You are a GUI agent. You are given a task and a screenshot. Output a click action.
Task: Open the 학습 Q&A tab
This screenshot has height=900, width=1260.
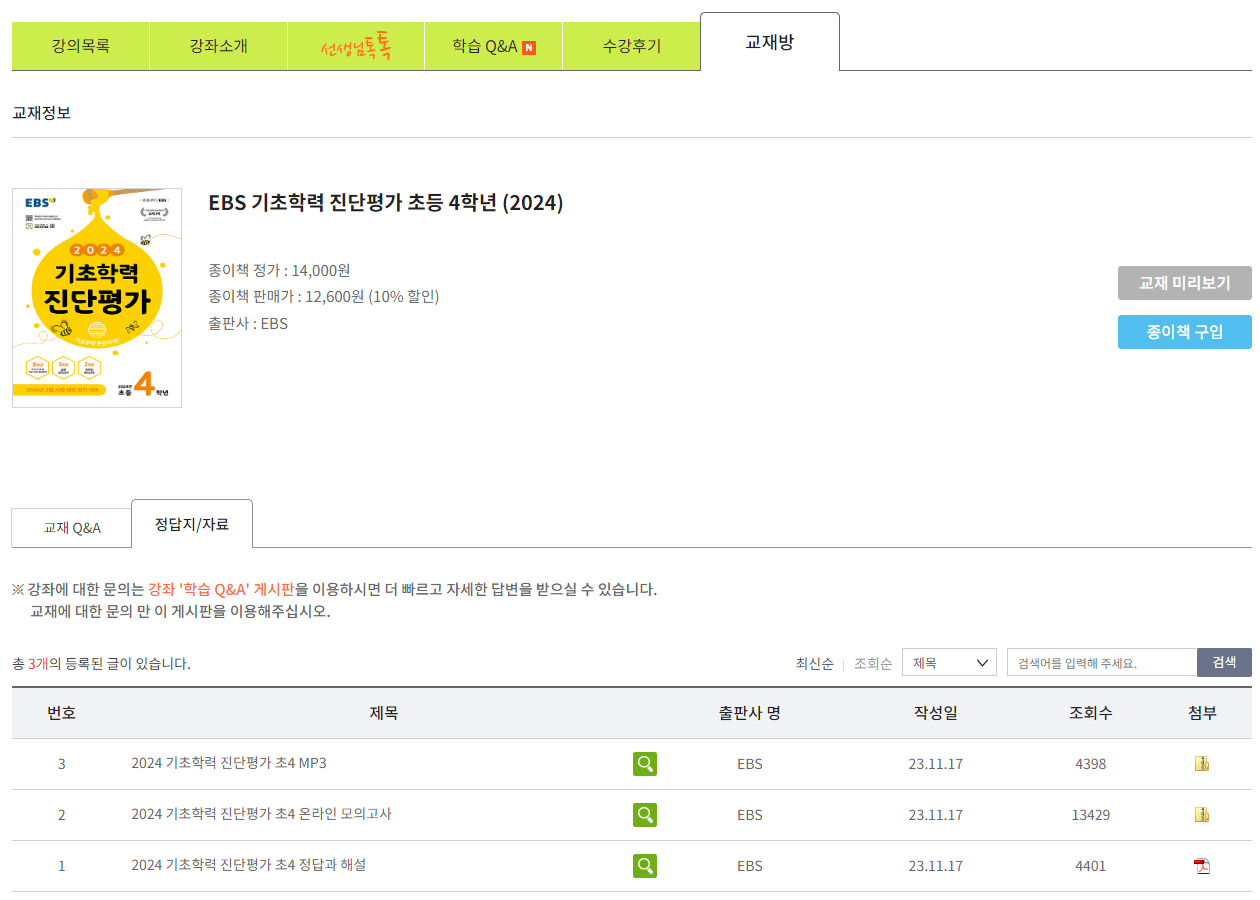click(x=494, y=46)
